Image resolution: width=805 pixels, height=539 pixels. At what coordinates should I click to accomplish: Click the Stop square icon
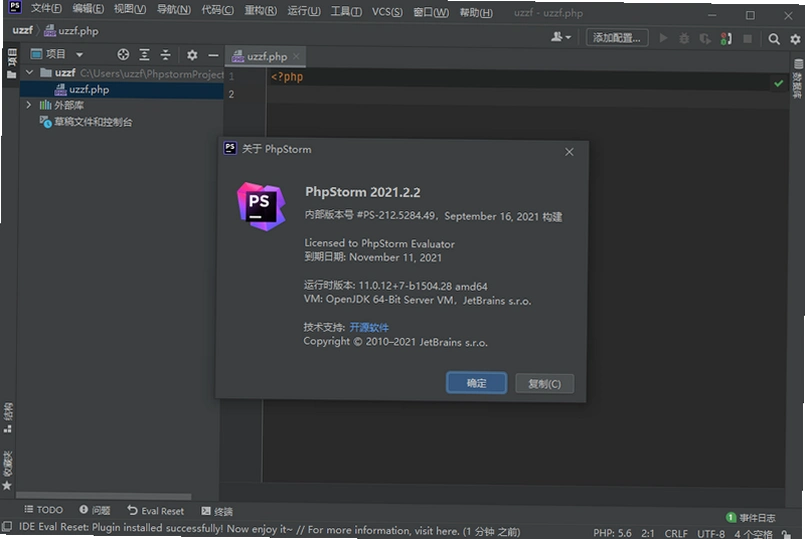point(748,38)
